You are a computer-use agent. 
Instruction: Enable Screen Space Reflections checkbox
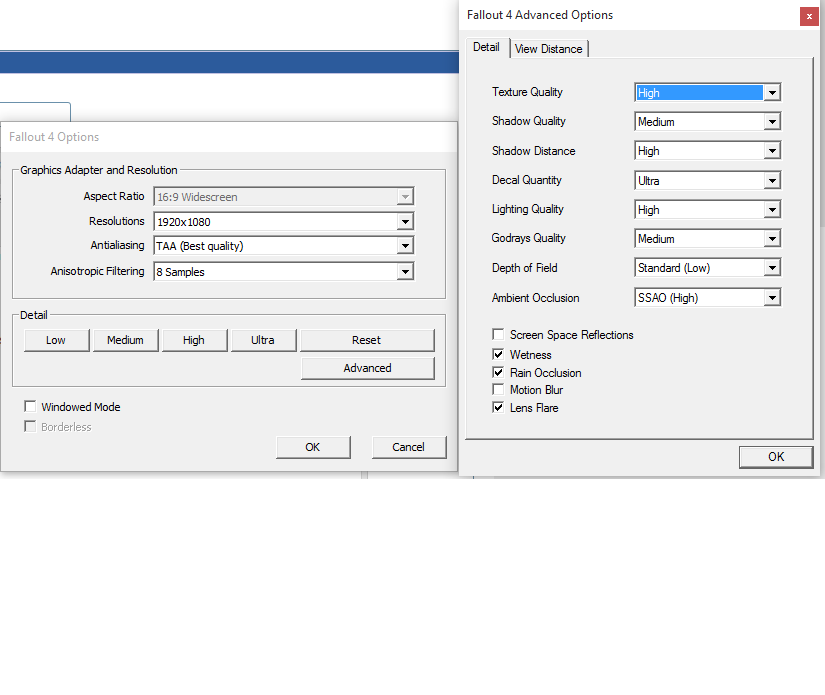tap(498, 335)
